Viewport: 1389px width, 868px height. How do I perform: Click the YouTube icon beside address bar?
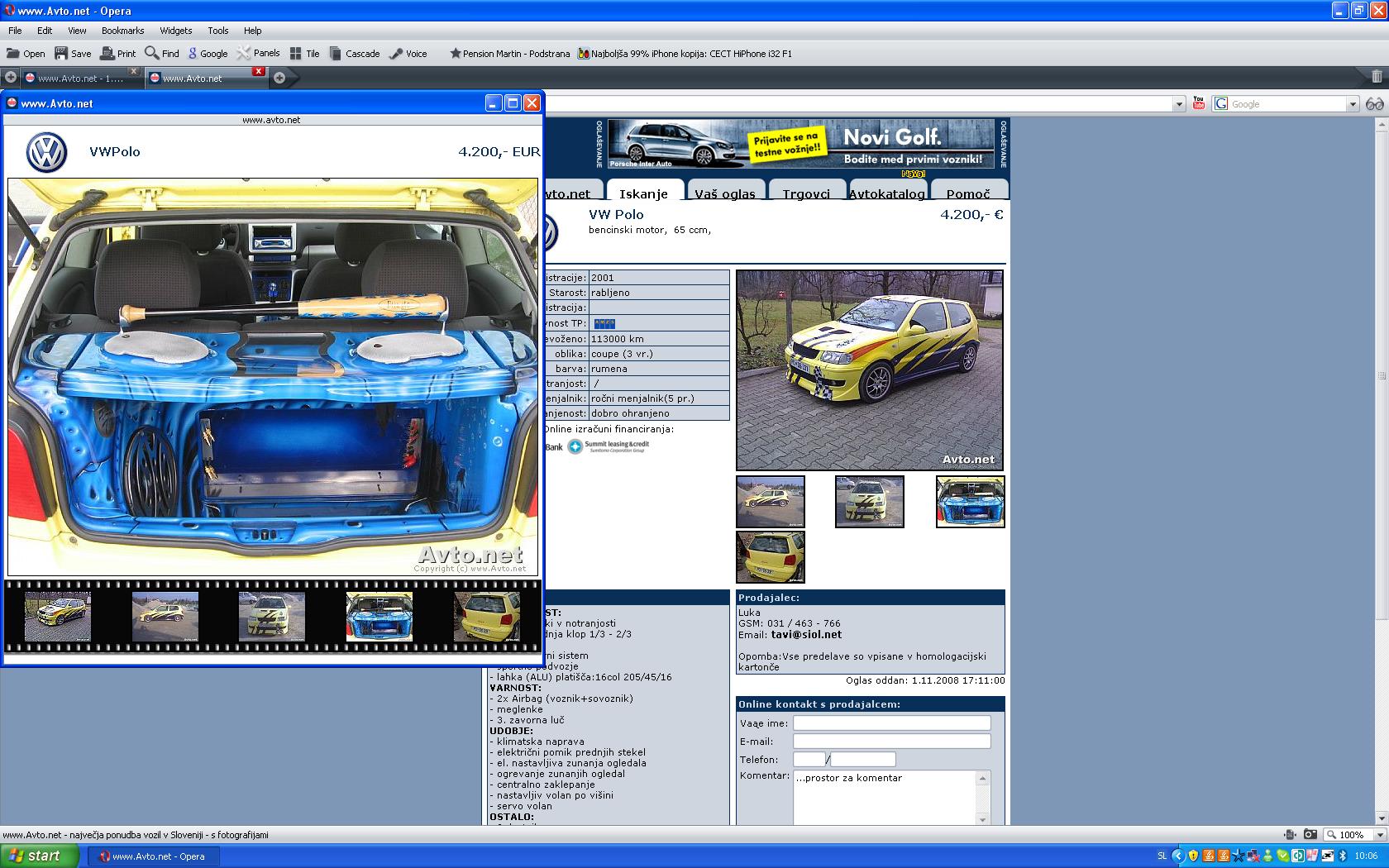pos(1199,103)
